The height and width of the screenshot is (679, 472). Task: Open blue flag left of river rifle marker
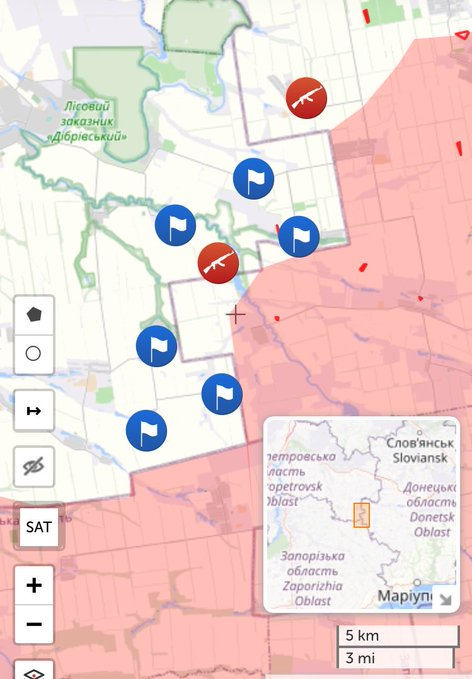point(175,225)
